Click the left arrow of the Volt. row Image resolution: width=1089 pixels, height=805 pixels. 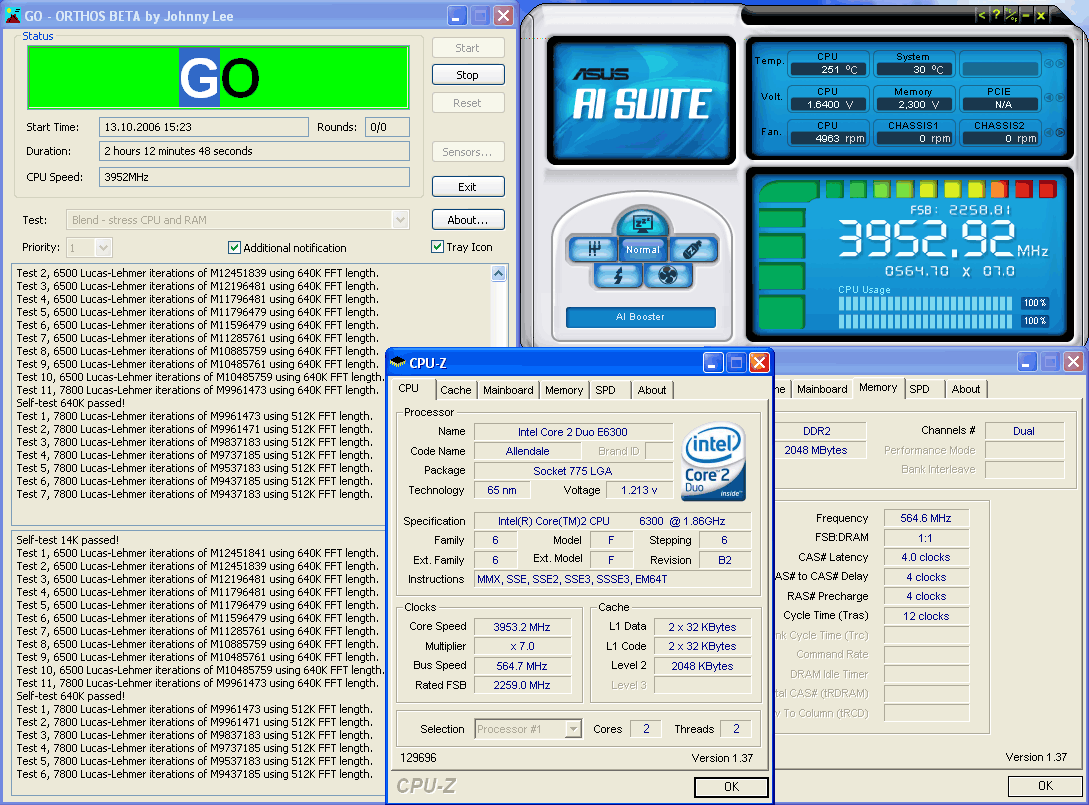point(1049,98)
